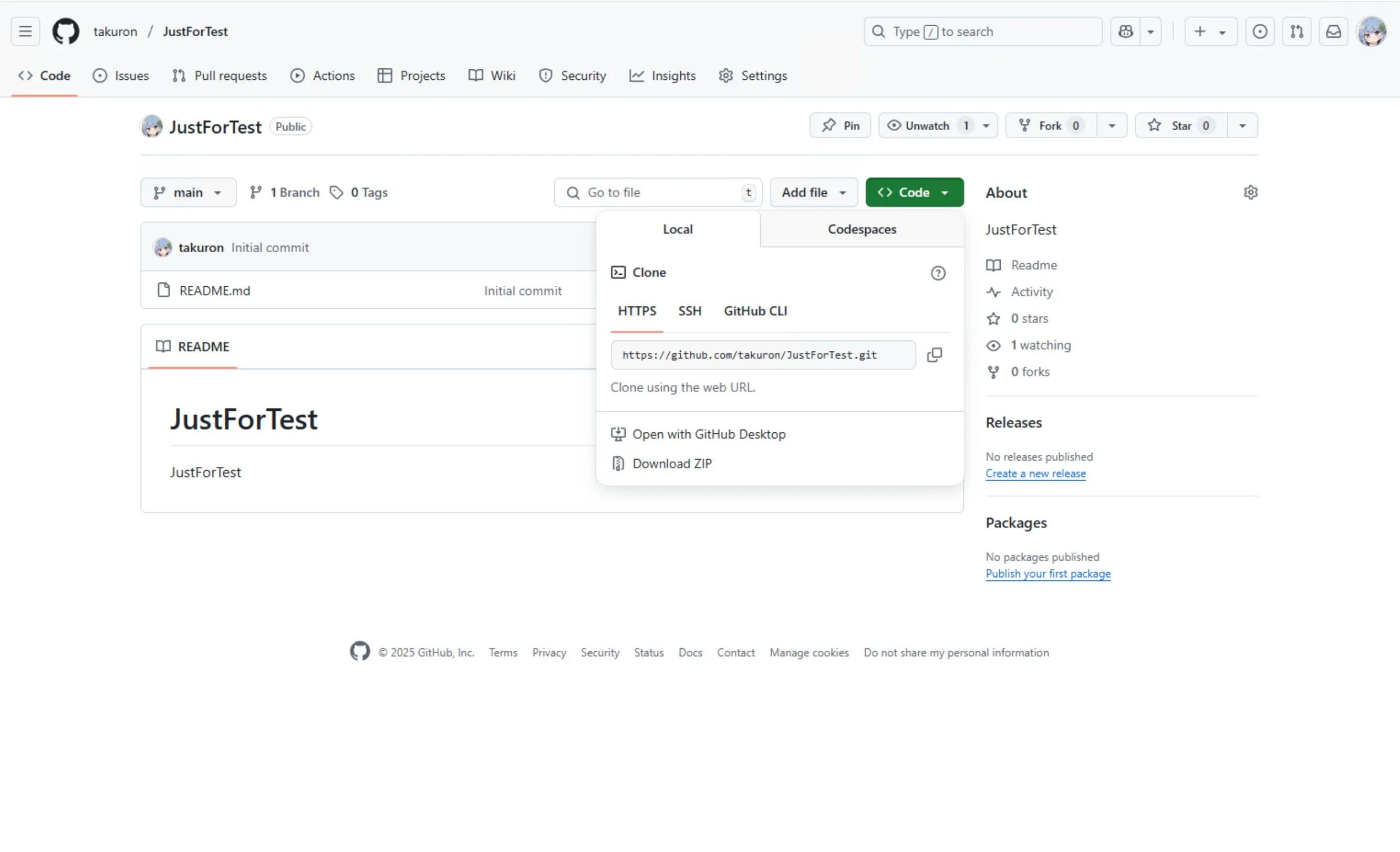Switch to the Pull requests tab
The height and width of the screenshot is (852, 1400).
click(x=219, y=76)
